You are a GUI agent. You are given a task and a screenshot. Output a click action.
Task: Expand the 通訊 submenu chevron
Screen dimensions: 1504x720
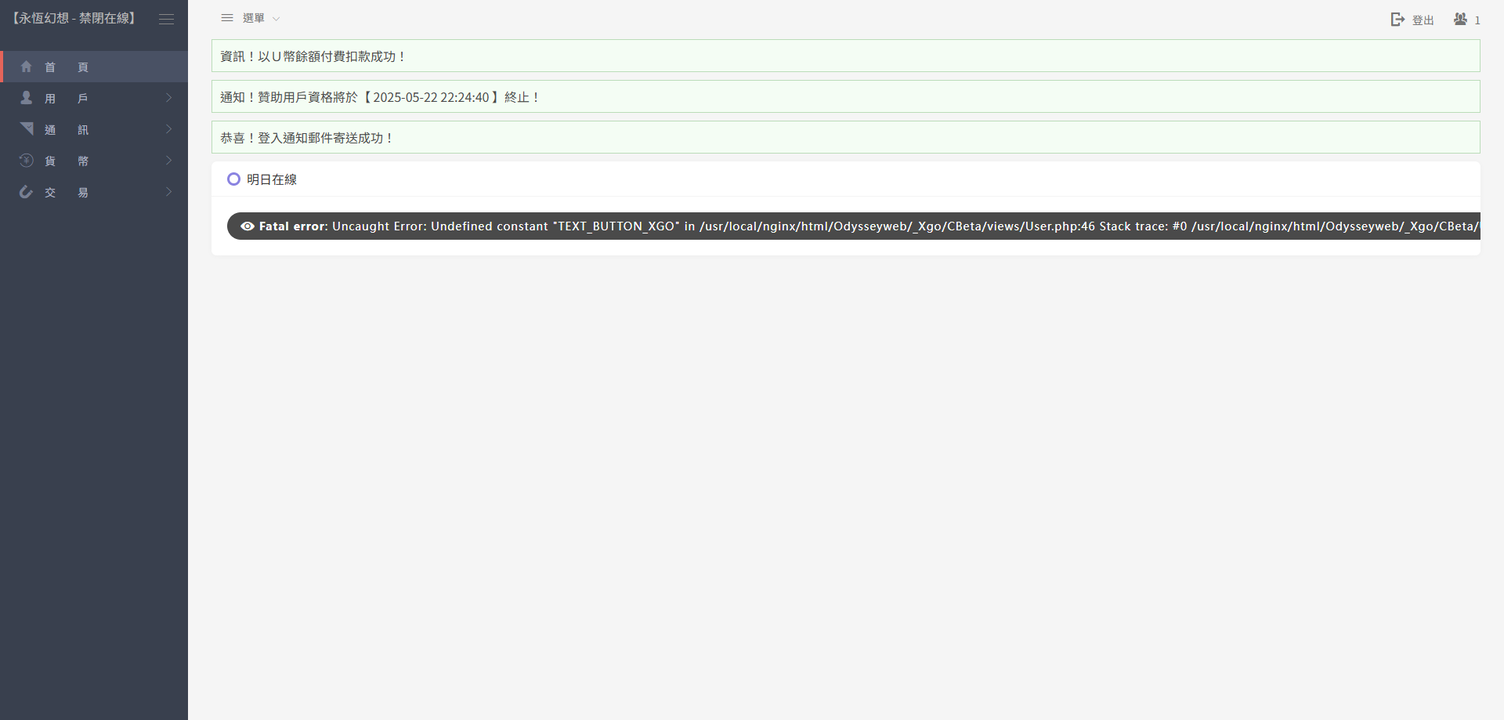[169, 129]
